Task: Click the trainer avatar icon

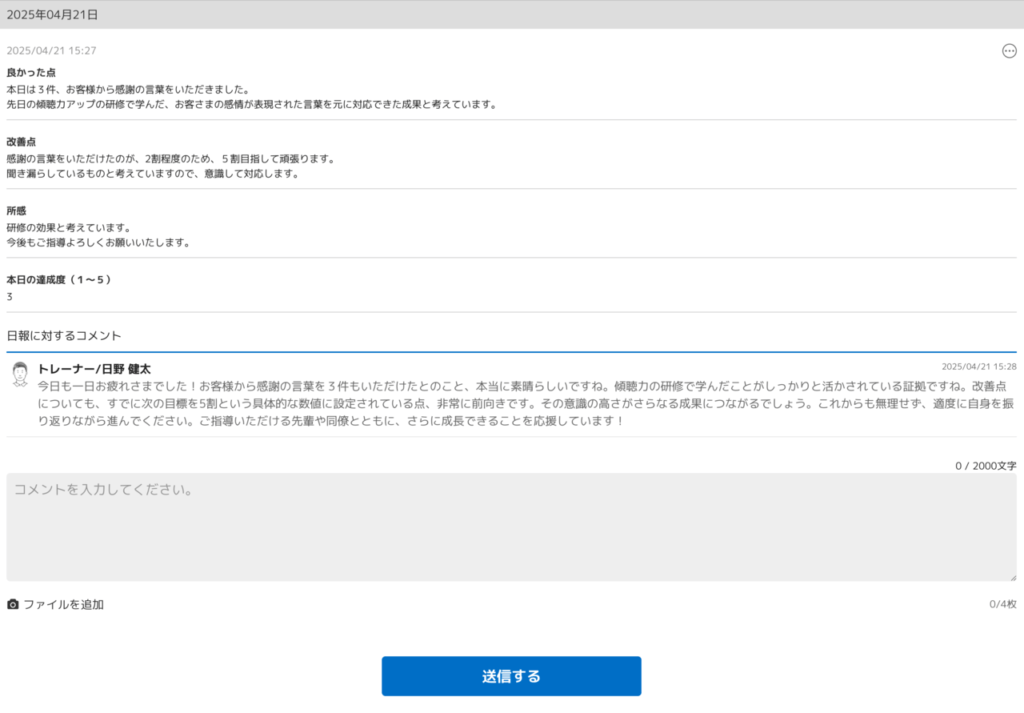Action: (x=20, y=374)
